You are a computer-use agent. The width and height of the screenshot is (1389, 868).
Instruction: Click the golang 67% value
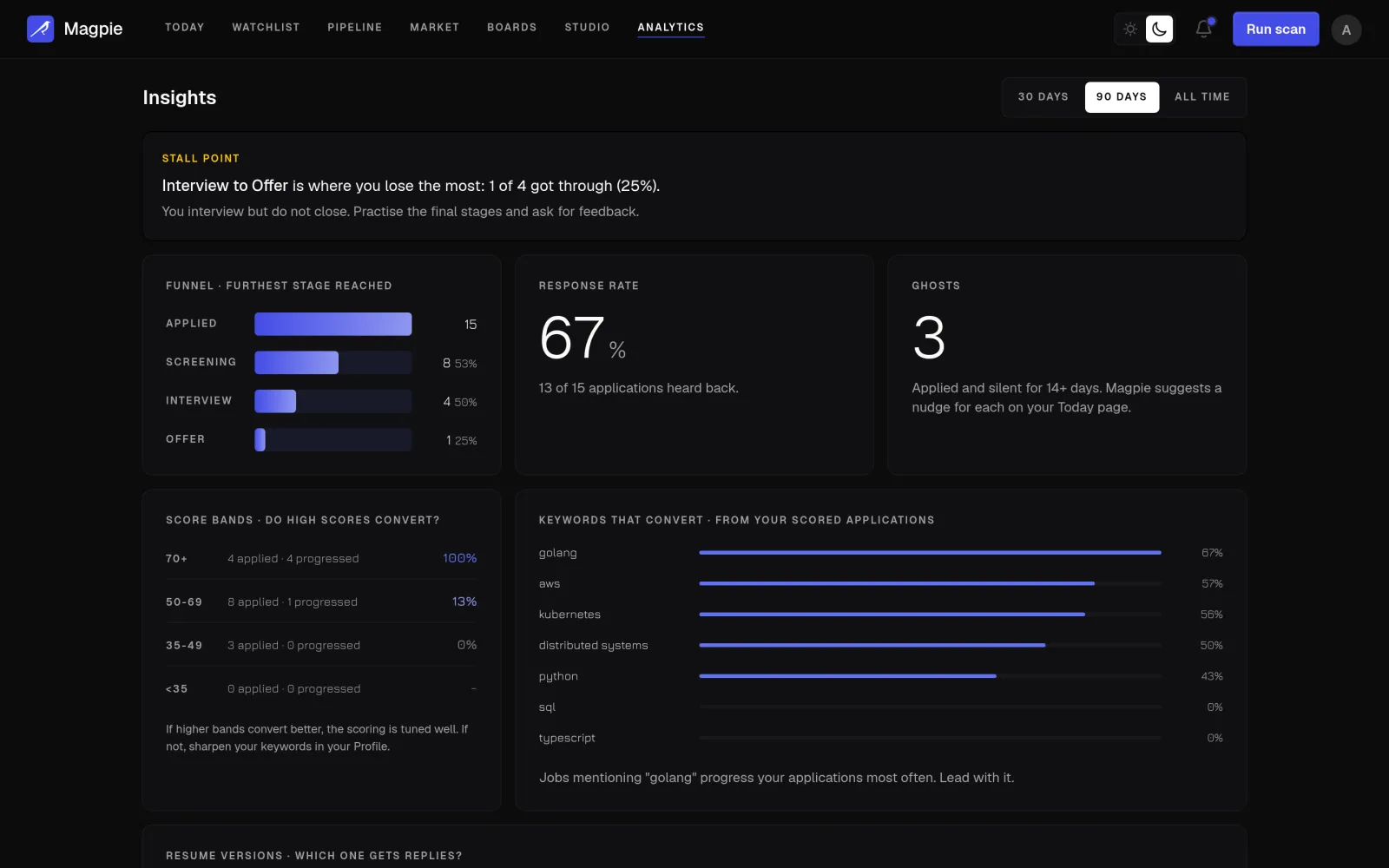(1212, 553)
